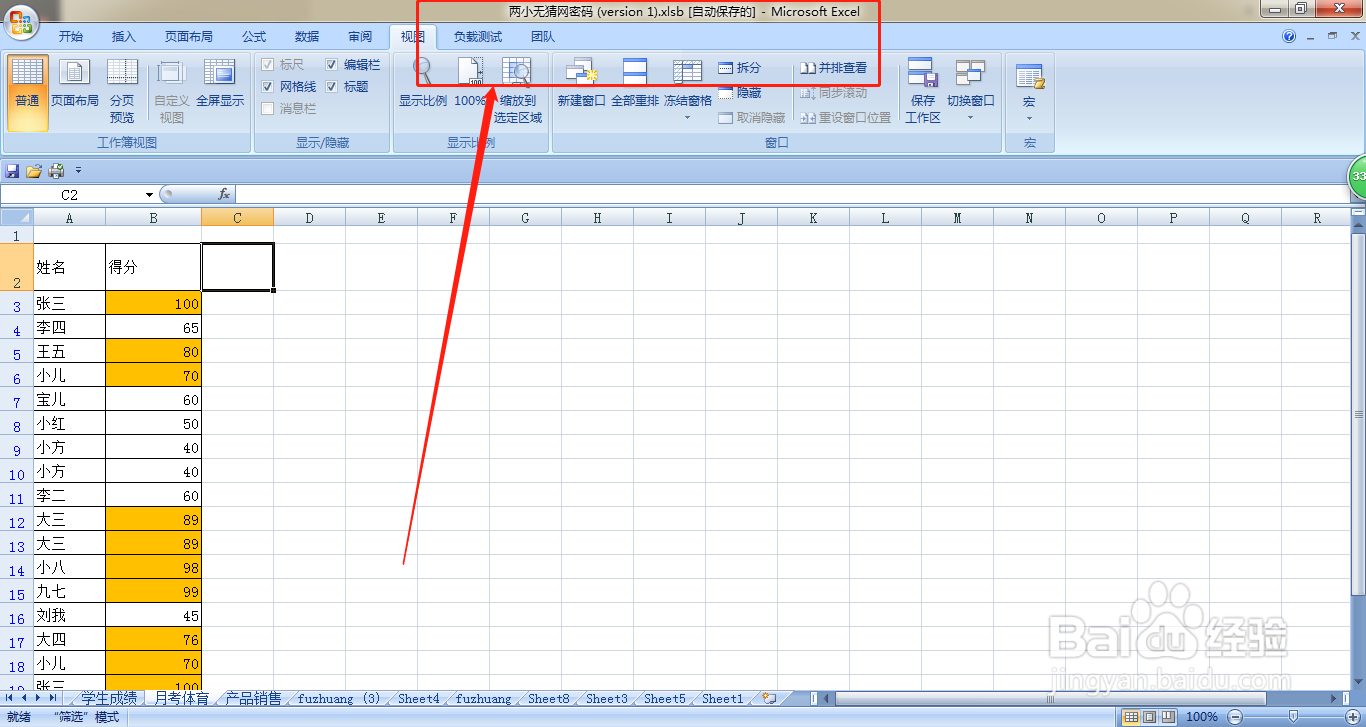The height and width of the screenshot is (727, 1366).
Task: Select all cells corner button
Action: tap(16, 218)
